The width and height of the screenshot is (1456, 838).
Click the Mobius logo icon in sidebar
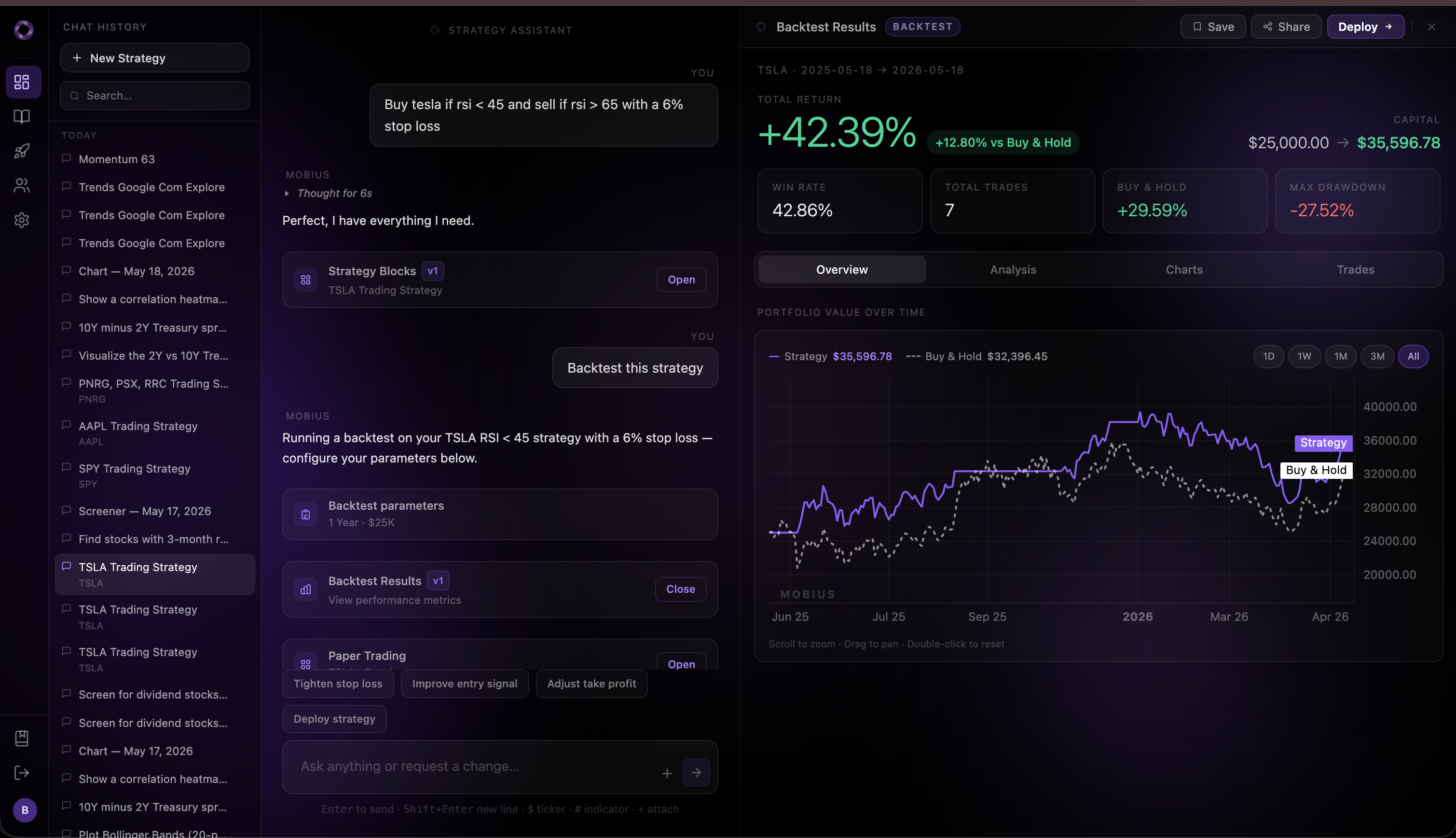click(24, 29)
